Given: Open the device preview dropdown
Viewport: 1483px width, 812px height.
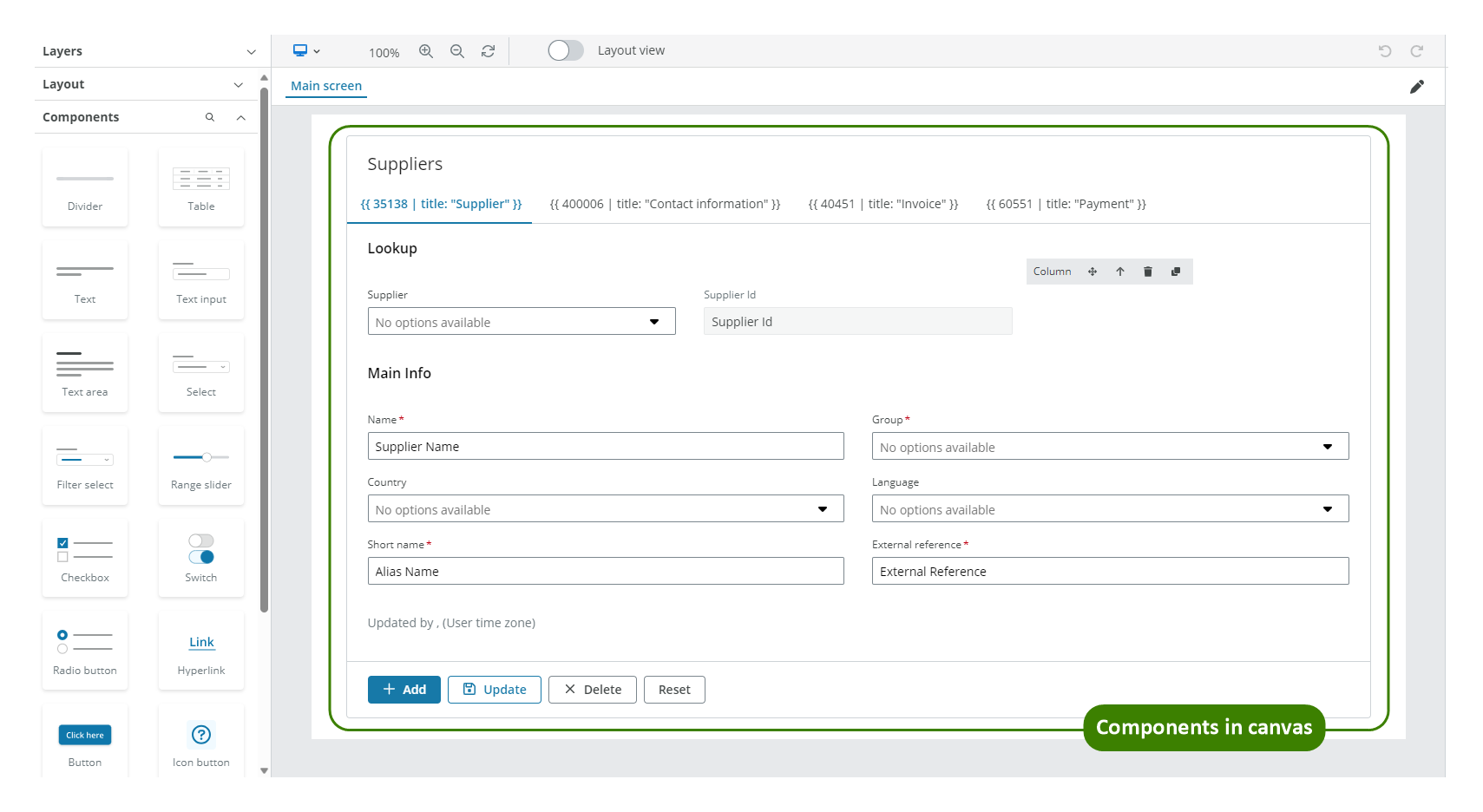Looking at the screenshot, I should tap(305, 51).
